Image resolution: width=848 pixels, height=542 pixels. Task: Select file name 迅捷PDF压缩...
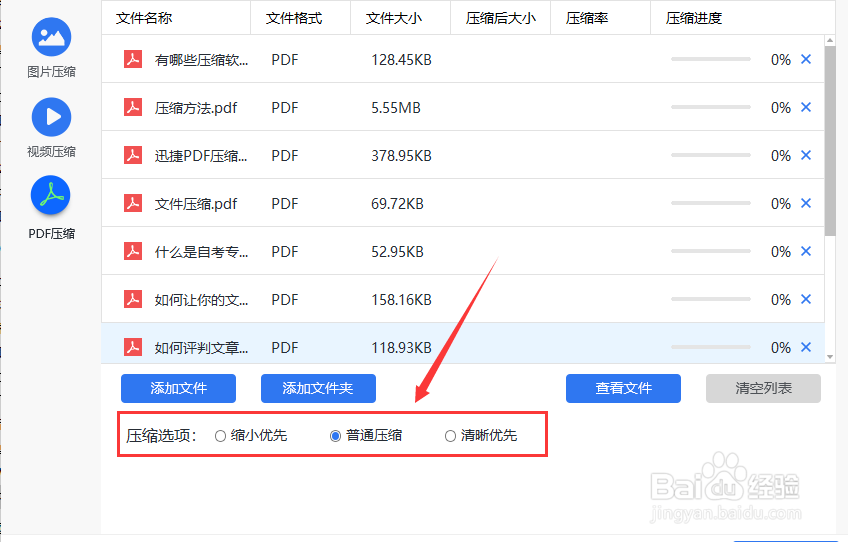201,156
